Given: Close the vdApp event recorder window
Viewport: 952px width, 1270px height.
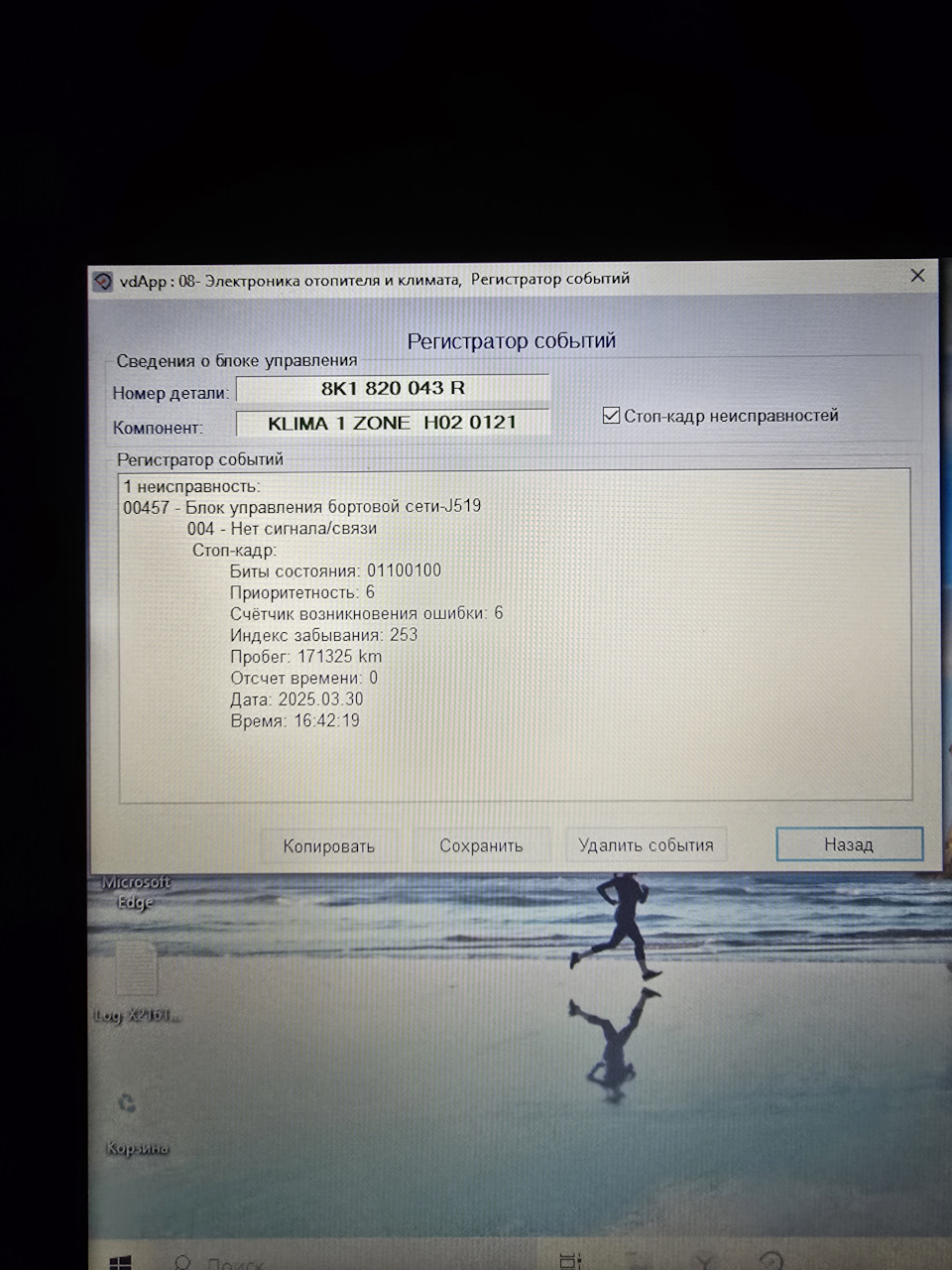Looking at the screenshot, I should (917, 276).
